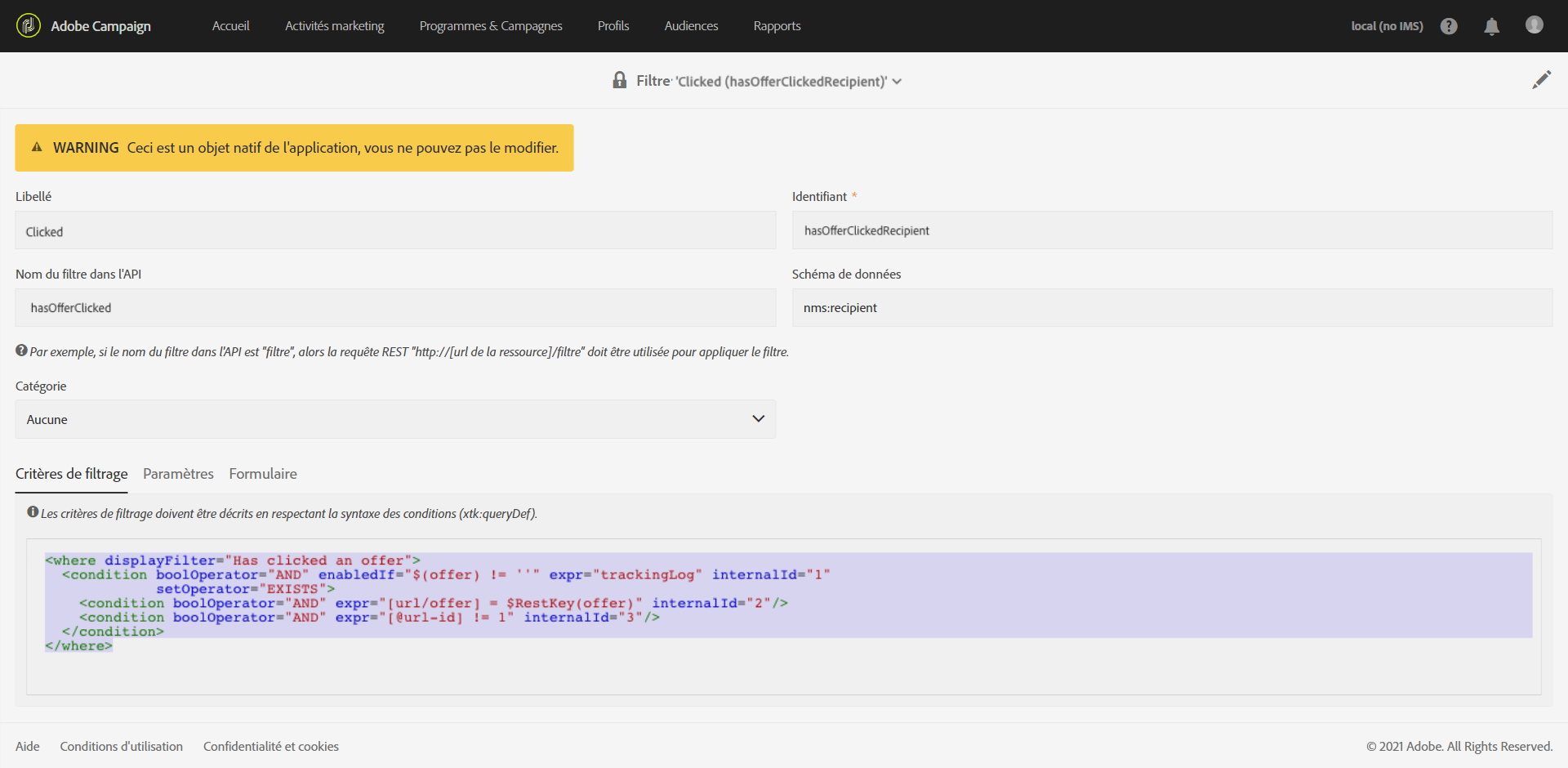Expand the Filtre title chevron dropdown
Screen dimensions: 1568x768
pos(897,82)
